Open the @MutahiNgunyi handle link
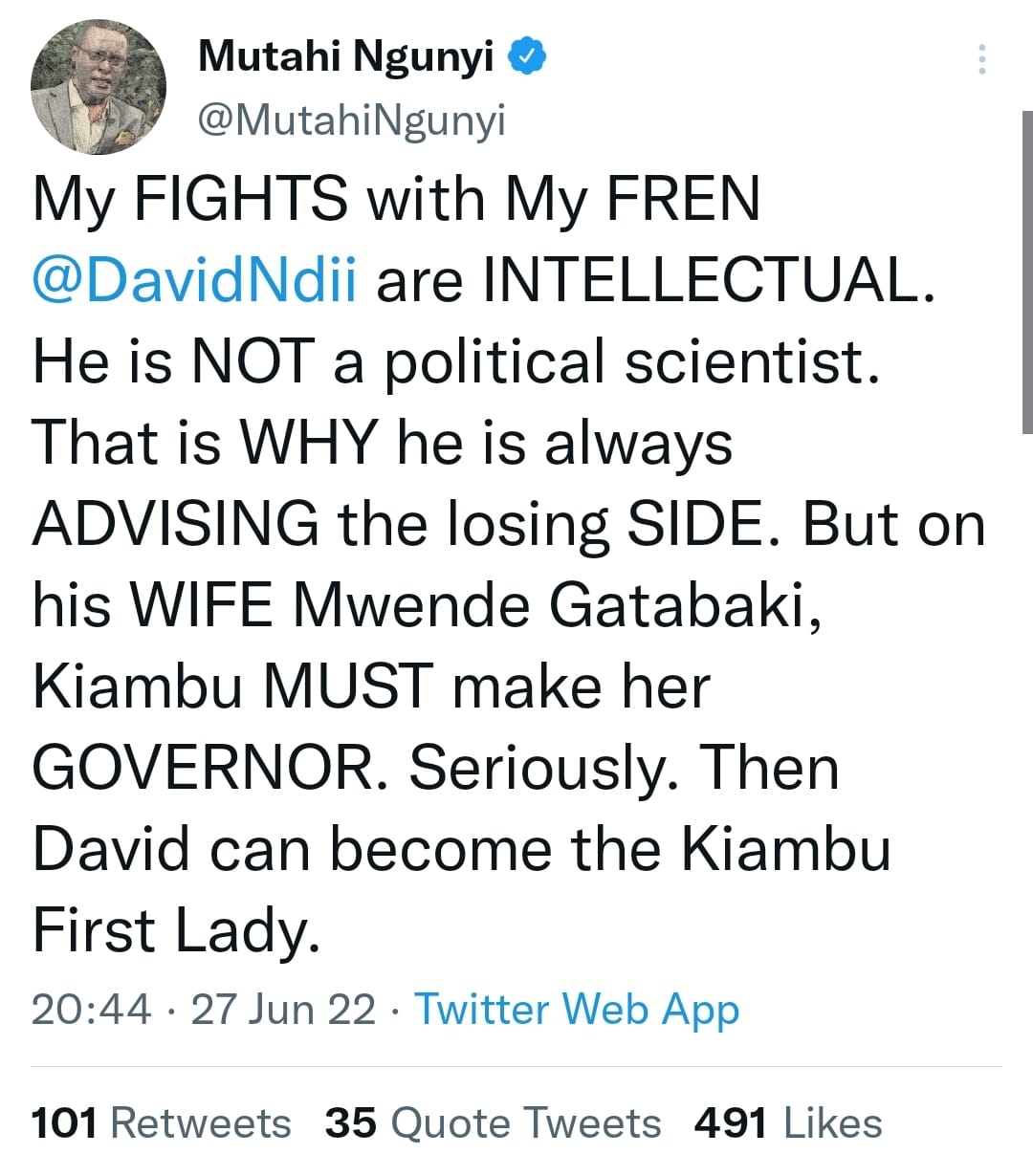The image size is (1033, 1176). pos(351,120)
